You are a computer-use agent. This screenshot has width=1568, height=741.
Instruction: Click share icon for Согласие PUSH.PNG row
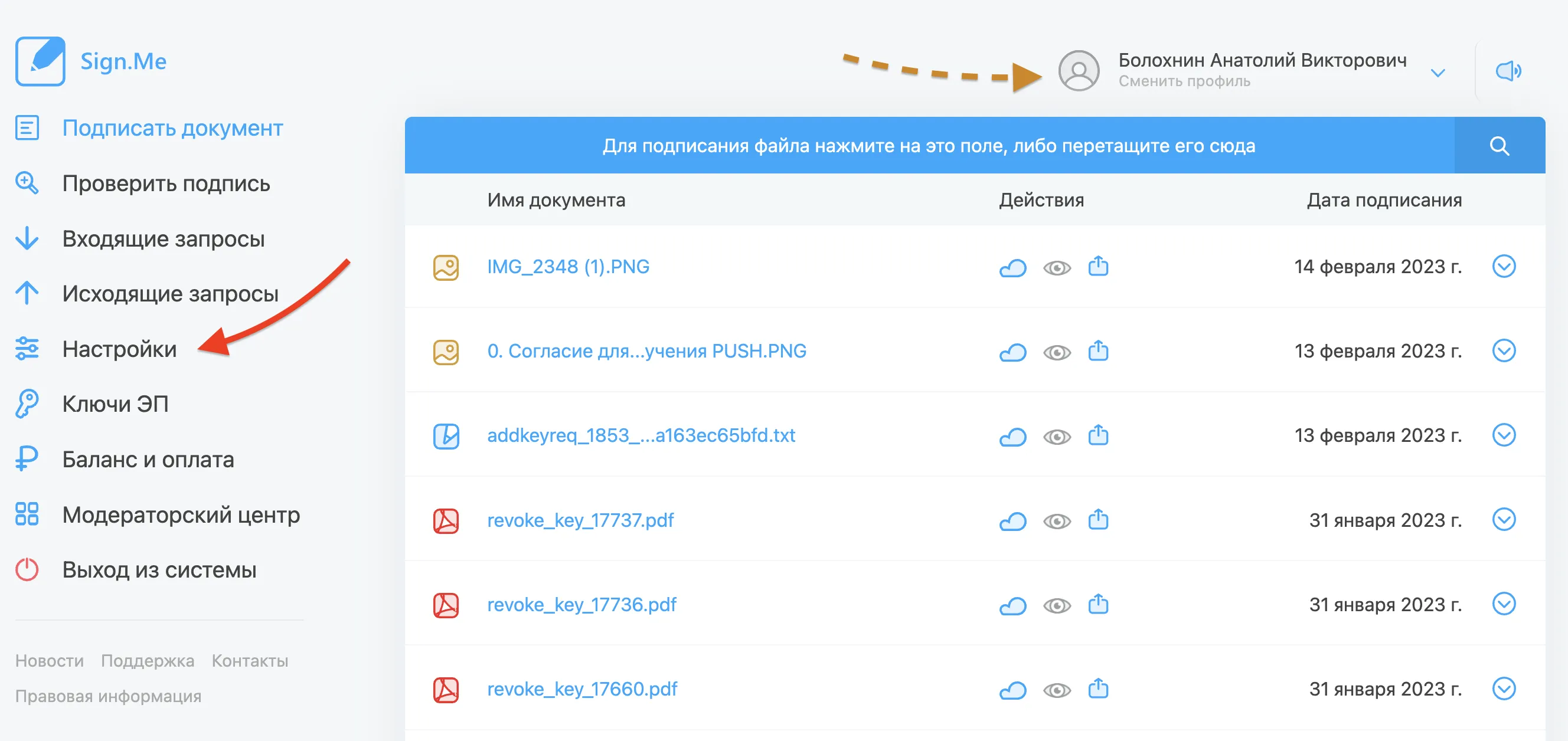coord(1098,350)
